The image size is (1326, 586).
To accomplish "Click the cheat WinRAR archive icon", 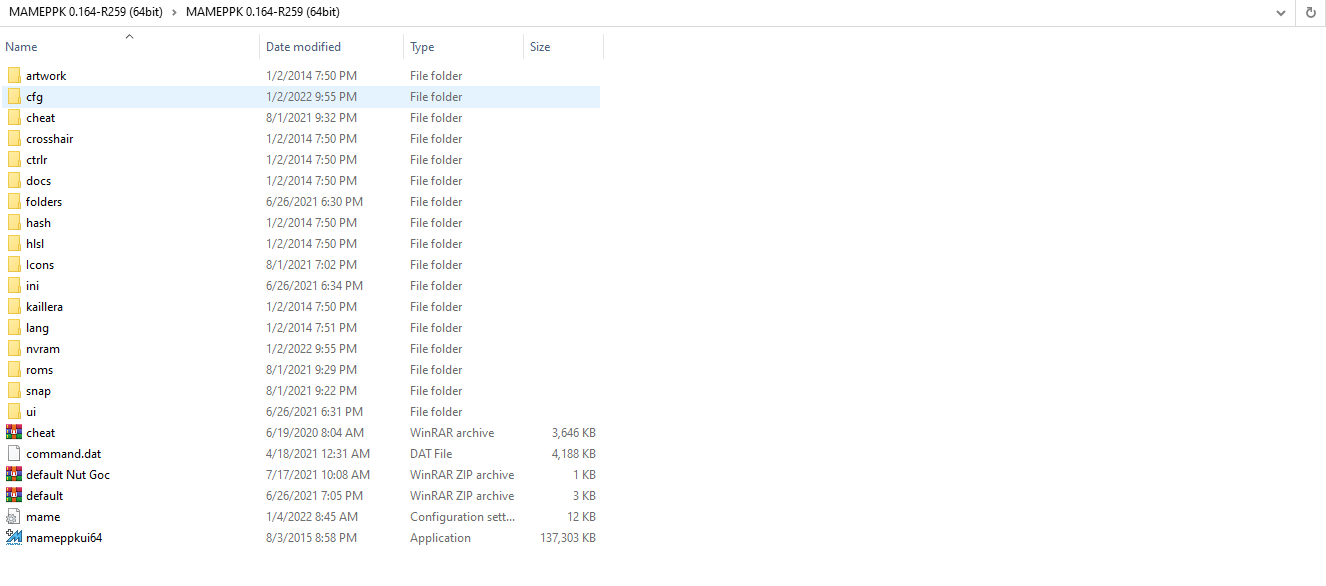I will click(x=14, y=433).
